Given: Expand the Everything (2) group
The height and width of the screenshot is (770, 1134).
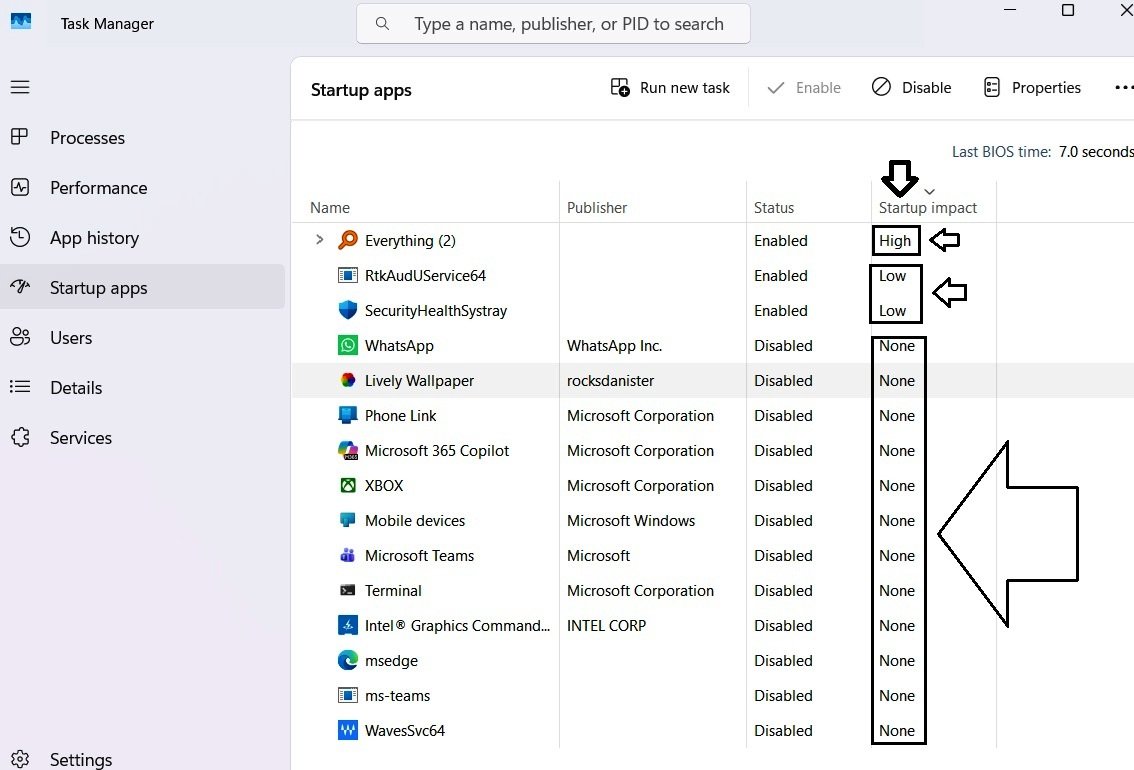Looking at the screenshot, I should click(319, 239).
